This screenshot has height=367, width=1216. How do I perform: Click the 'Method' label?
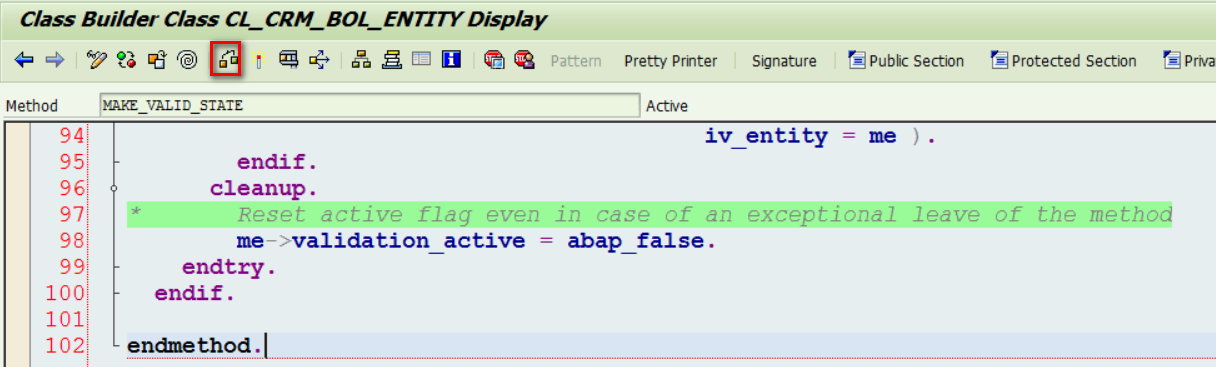coord(32,106)
